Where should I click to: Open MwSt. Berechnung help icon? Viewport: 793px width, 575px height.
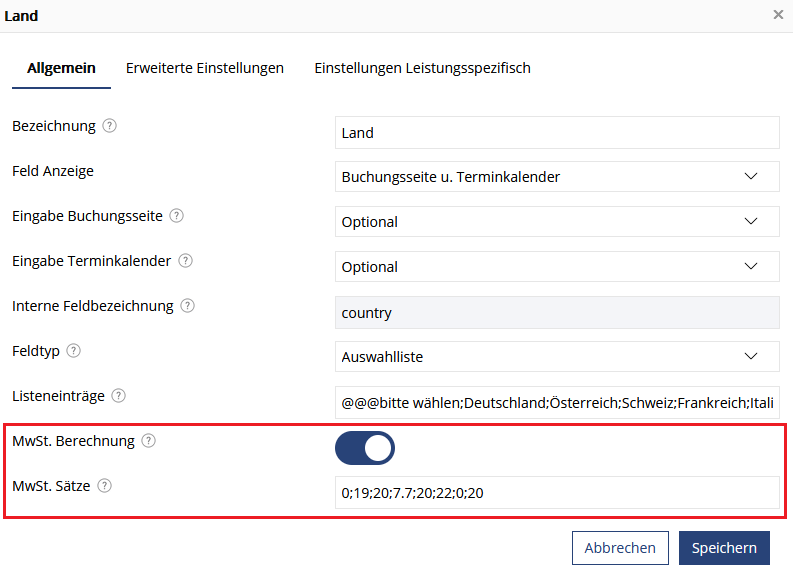point(148,440)
